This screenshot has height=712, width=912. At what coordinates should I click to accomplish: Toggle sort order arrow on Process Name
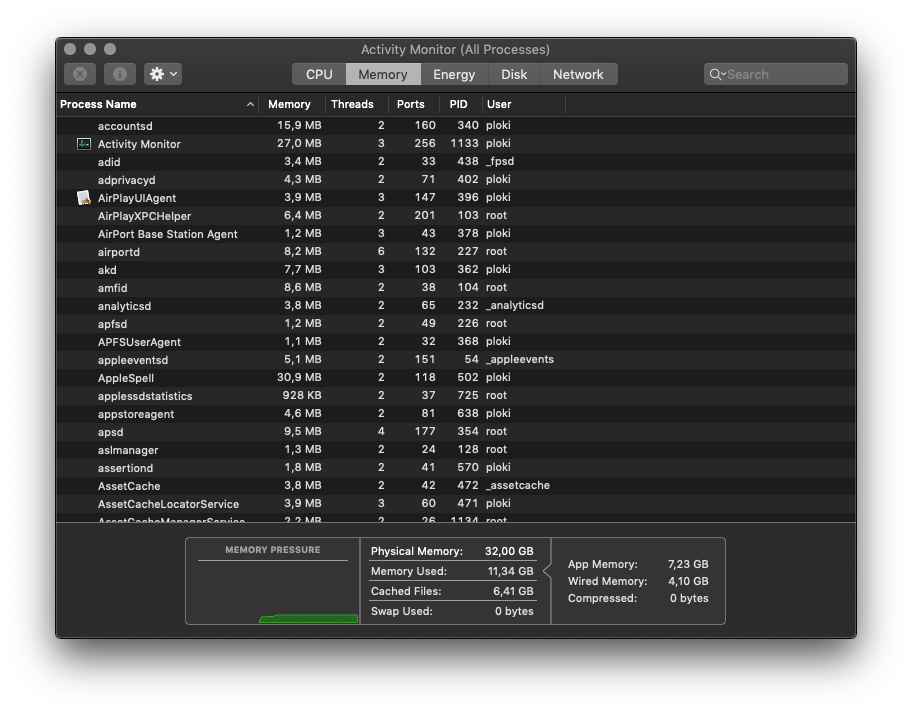click(x=250, y=104)
